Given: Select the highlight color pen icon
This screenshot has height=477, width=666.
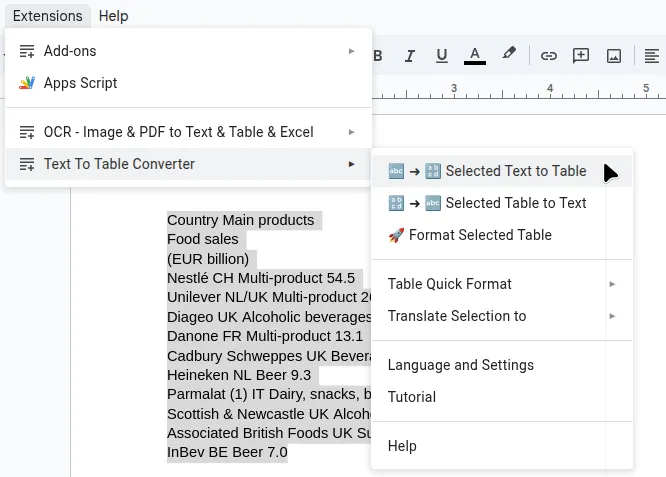Looking at the screenshot, I should tap(509, 55).
